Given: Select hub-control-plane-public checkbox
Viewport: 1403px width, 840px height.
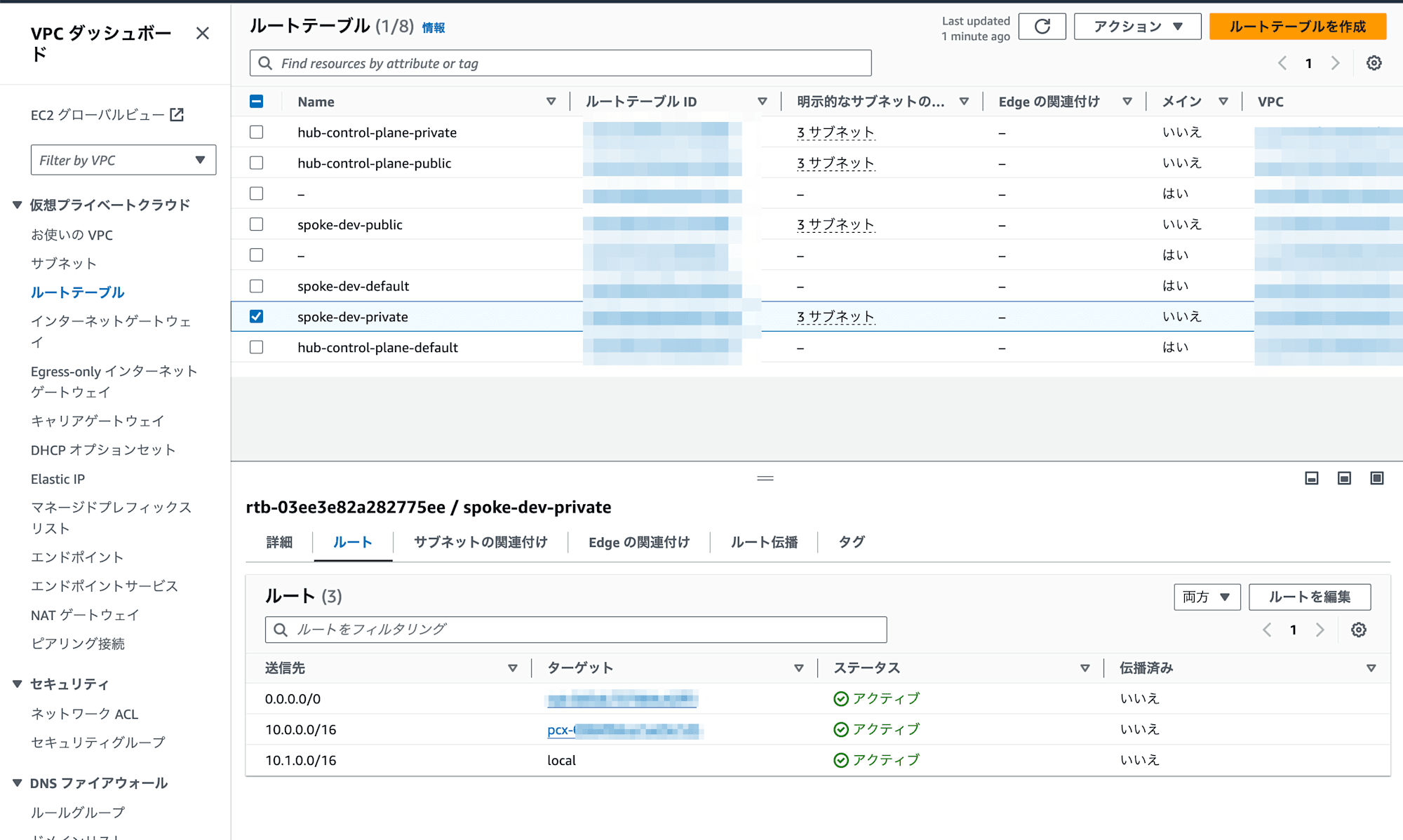Looking at the screenshot, I should [x=257, y=163].
